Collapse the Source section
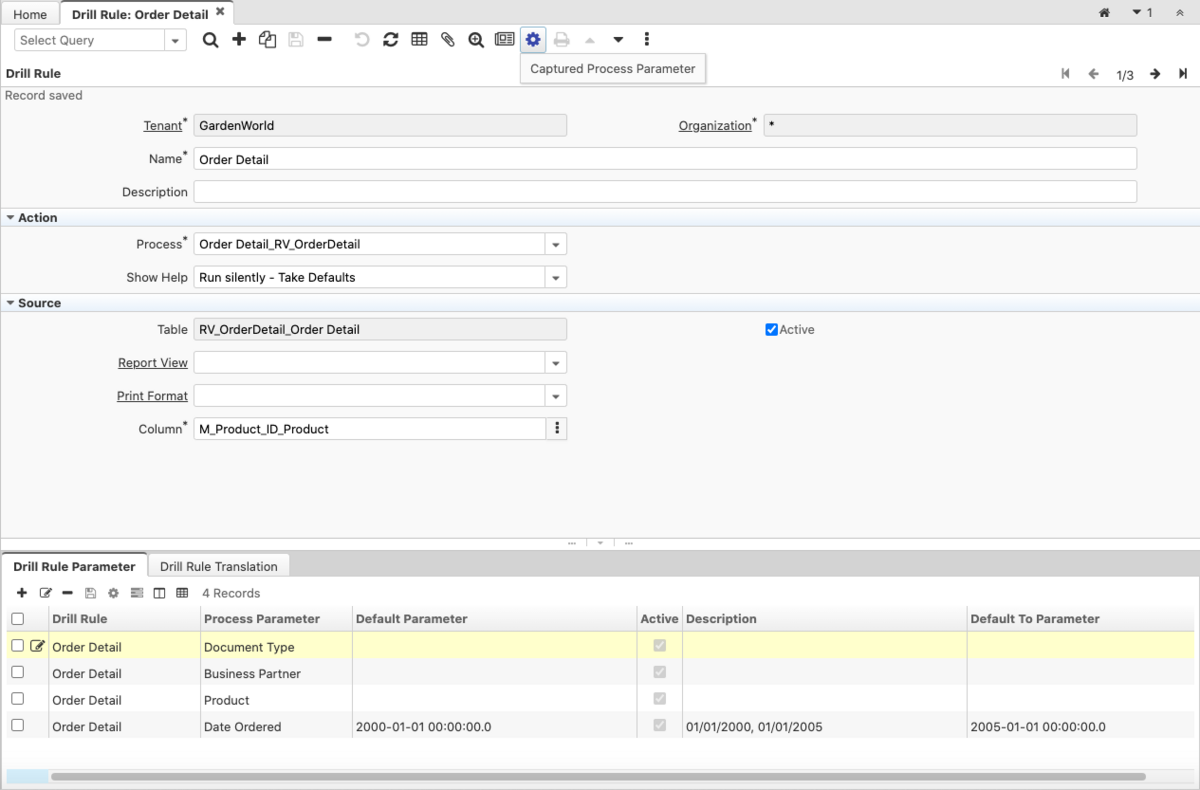 [x=11, y=303]
